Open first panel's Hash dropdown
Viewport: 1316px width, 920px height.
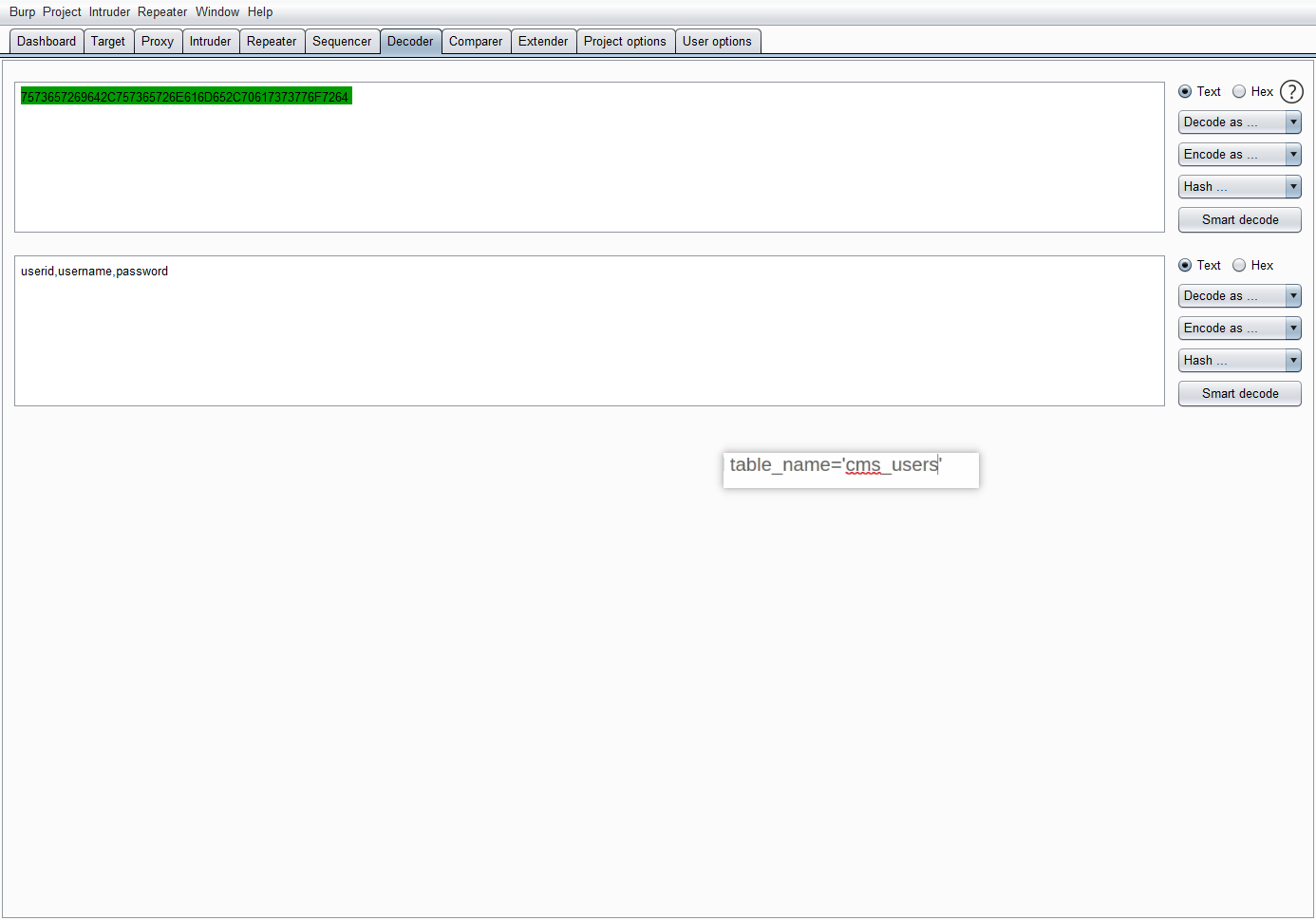[1239, 187]
